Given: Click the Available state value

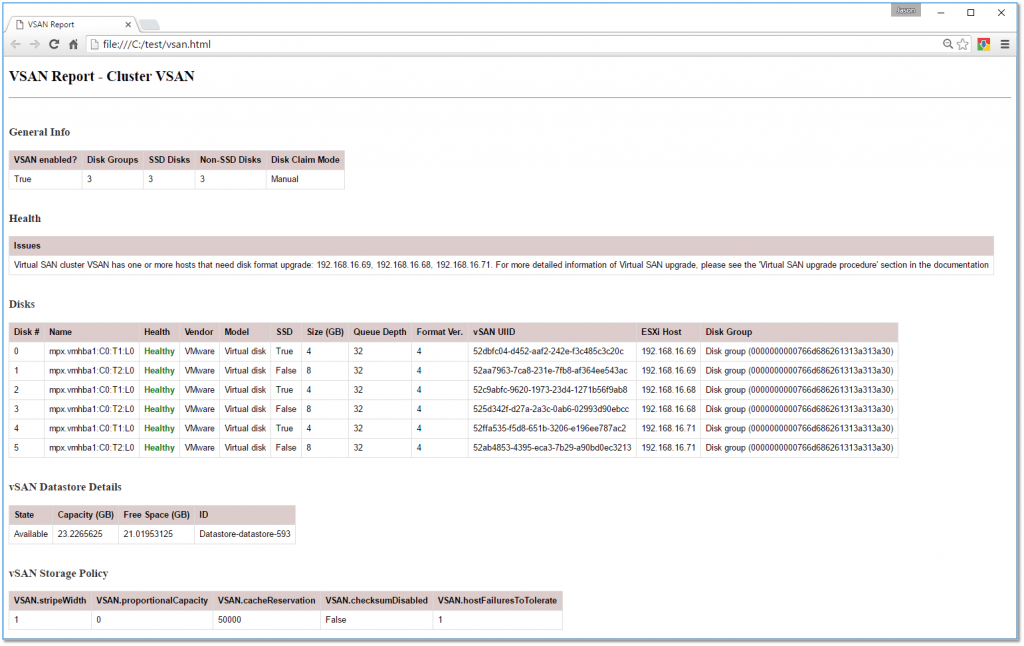Looking at the screenshot, I should tap(31, 534).
